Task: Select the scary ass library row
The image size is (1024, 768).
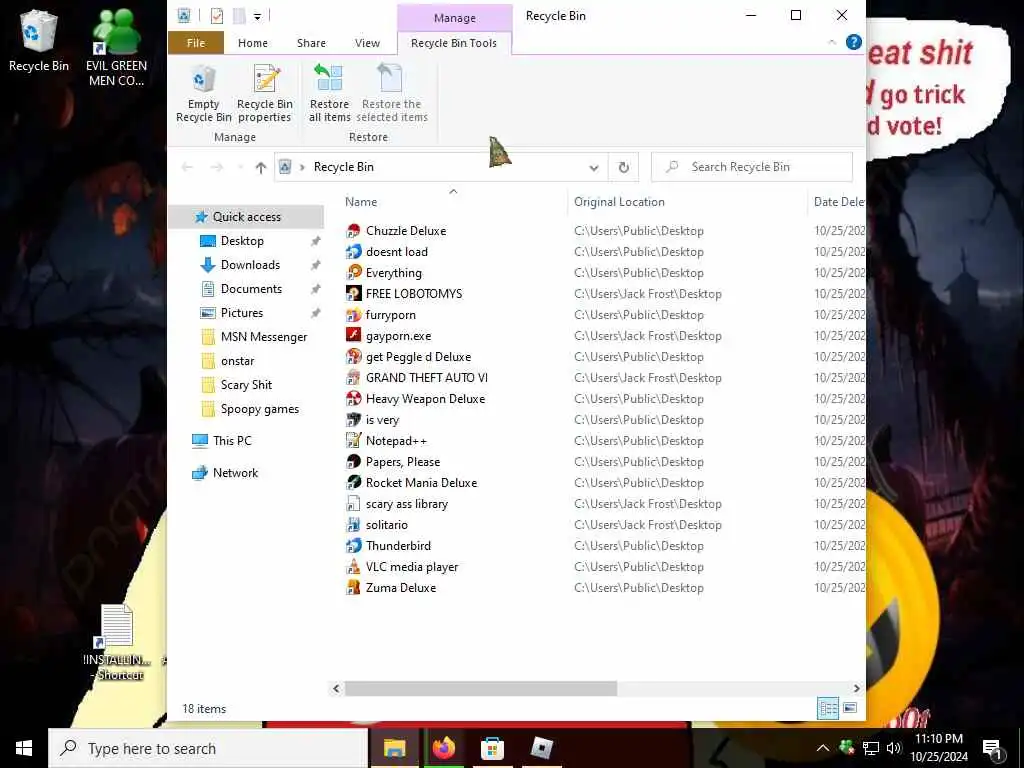Action: (x=604, y=504)
